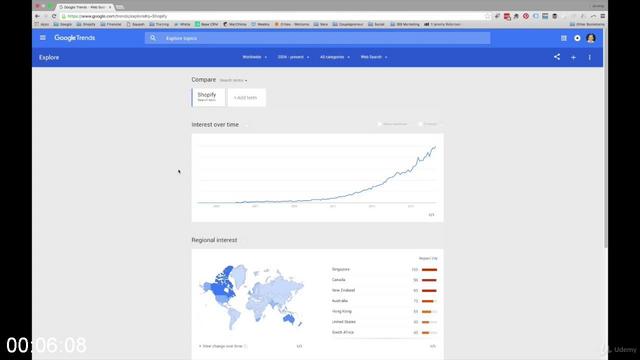Open the All categories dropdown
The height and width of the screenshot is (360, 640).
tap(335, 57)
